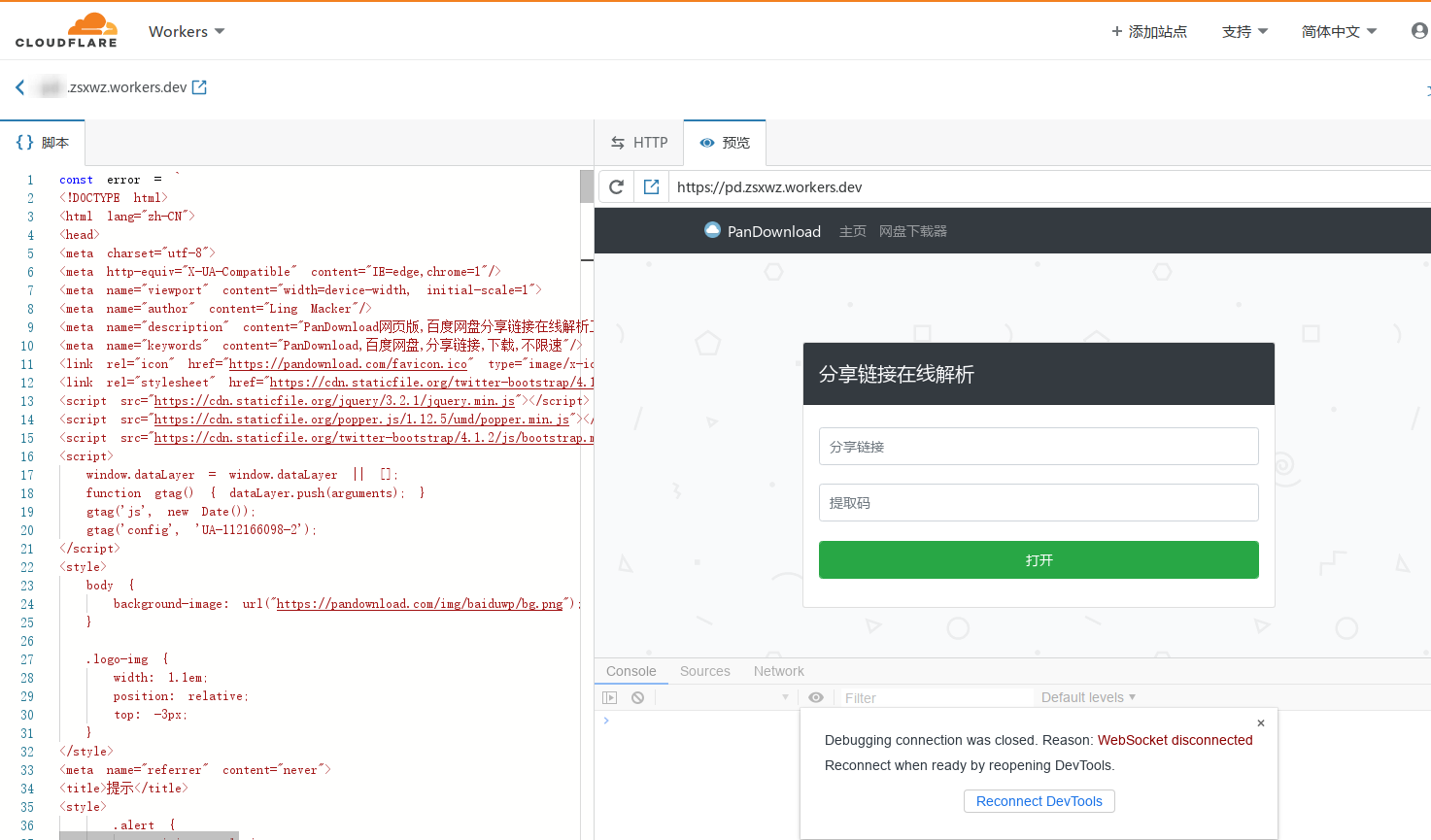Open the console context selector dropdown arrow
Image resolution: width=1431 pixels, height=840 pixels.
(785, 697)
